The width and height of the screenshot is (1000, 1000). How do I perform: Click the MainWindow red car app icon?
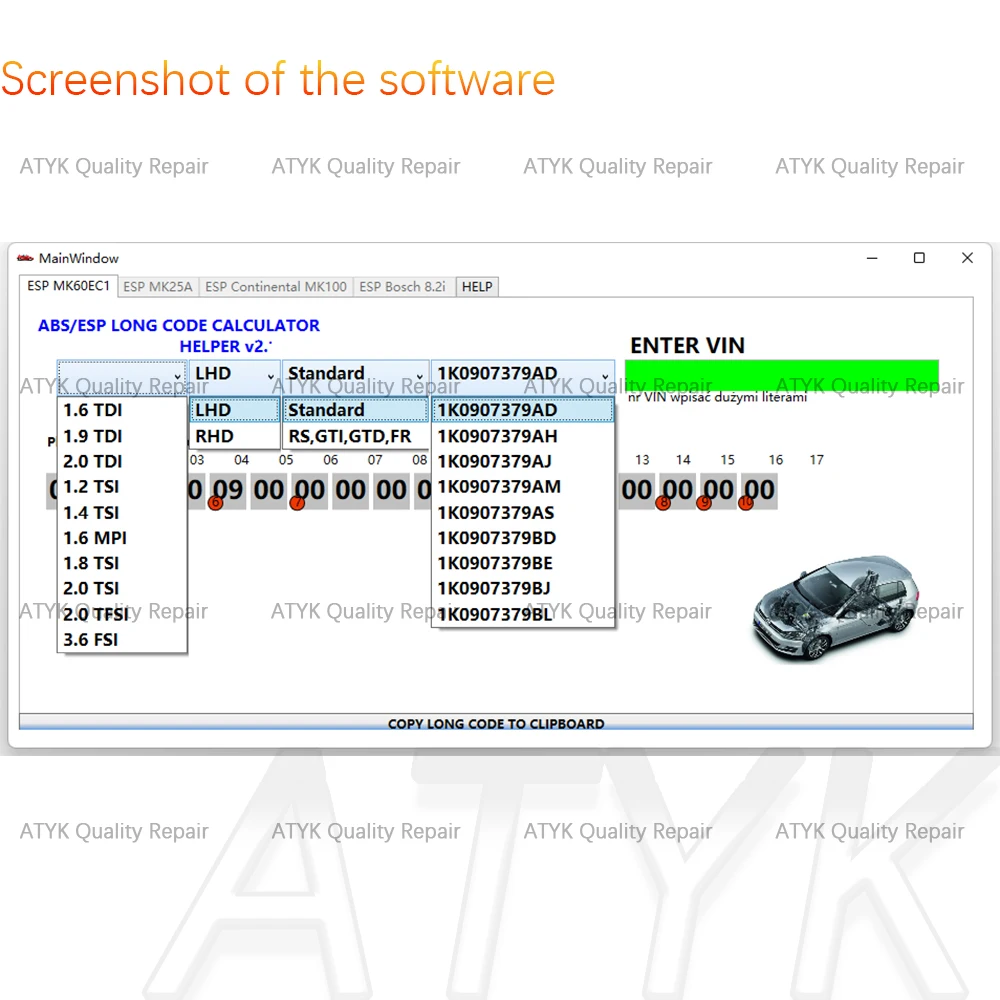coord(25,258)
